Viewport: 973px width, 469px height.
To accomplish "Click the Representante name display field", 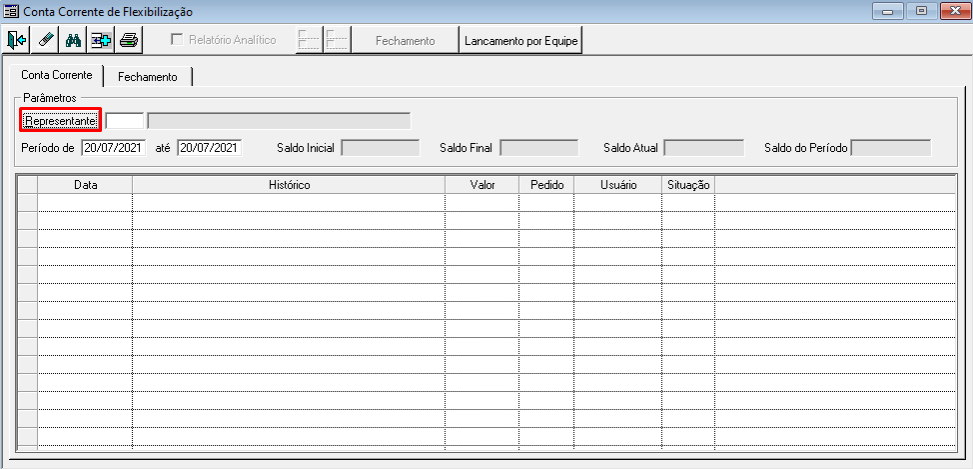I will pyautogui.click(x=279, y=121).
